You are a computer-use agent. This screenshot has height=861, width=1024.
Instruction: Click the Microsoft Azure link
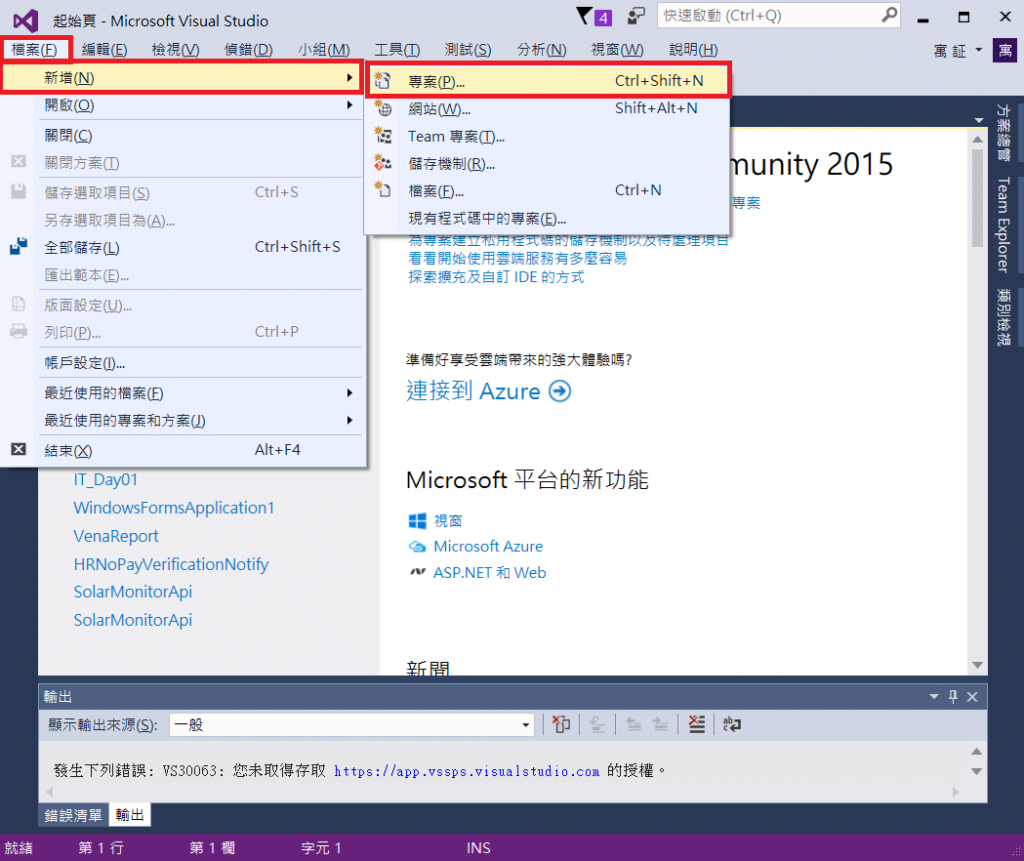click(488, 546)
